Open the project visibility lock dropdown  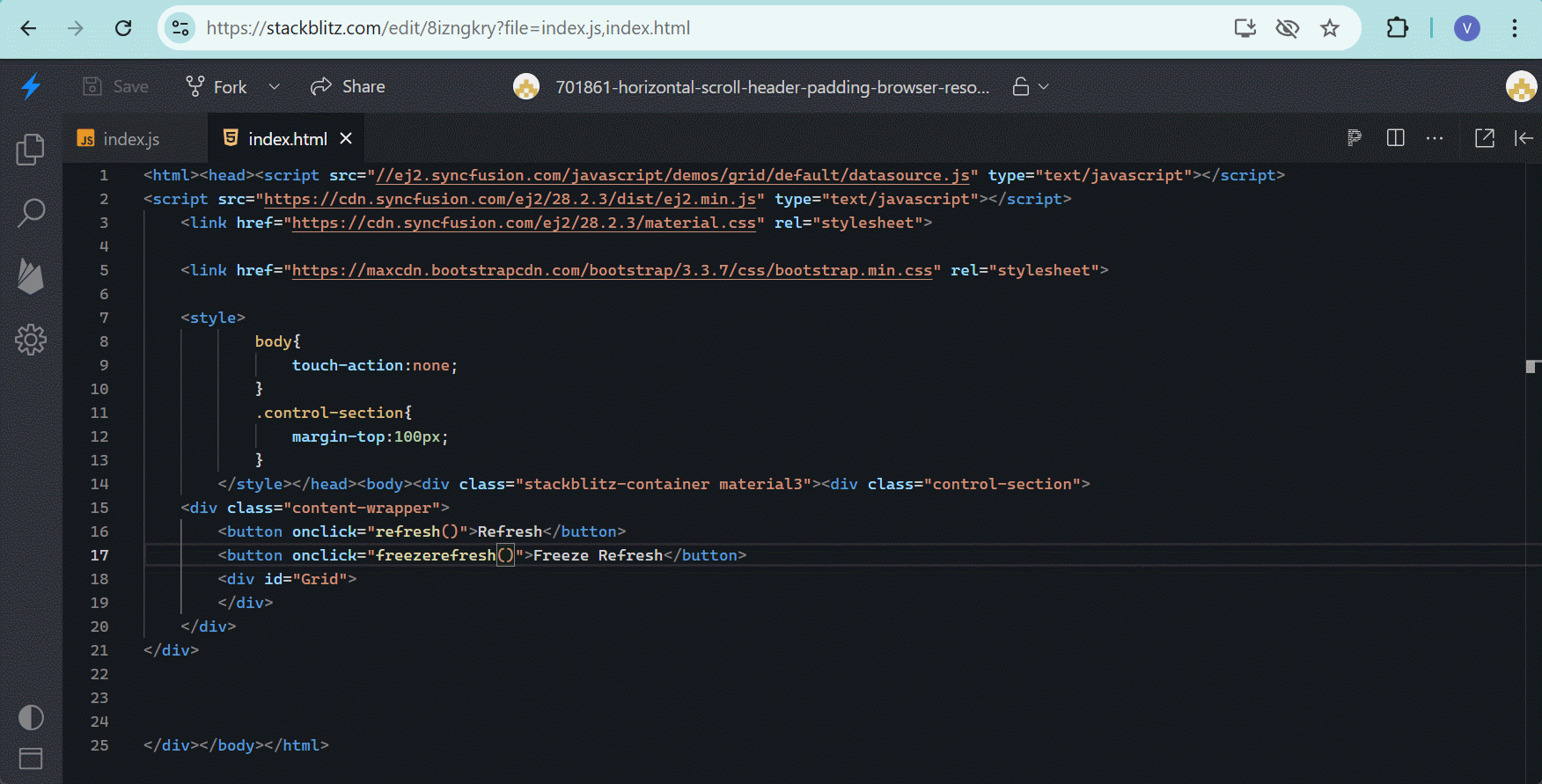[1031, 86]
